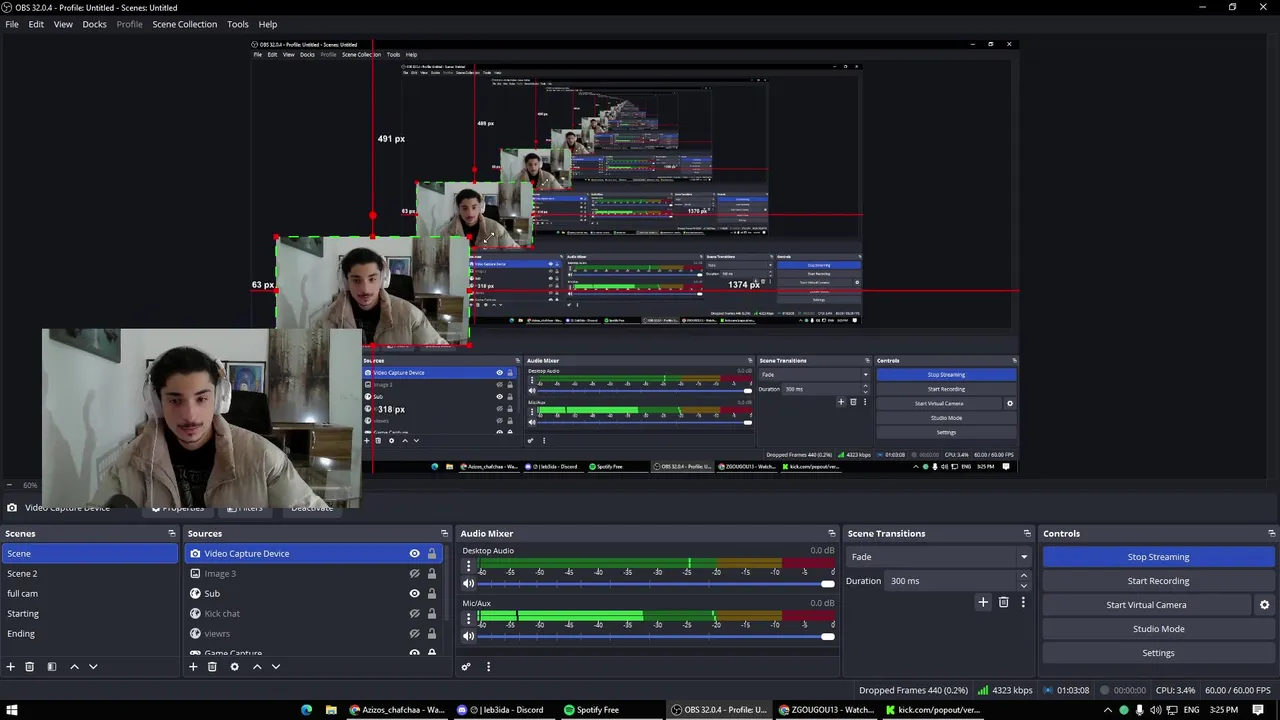Move selected source up
This screenshot has height=720, width=1280.
point(257,667)
